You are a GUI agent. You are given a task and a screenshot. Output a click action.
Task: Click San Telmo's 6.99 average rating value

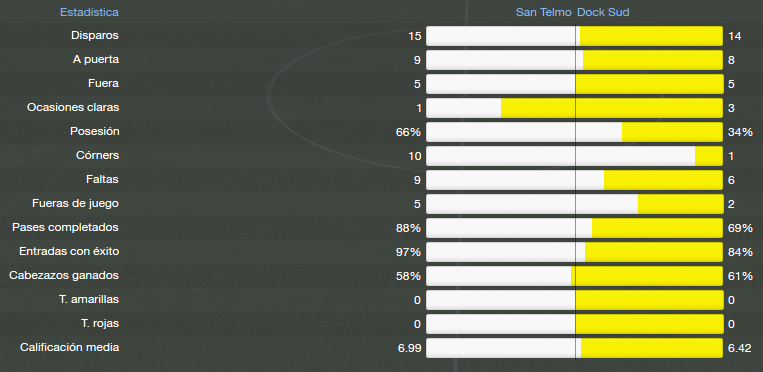[410, 348]
